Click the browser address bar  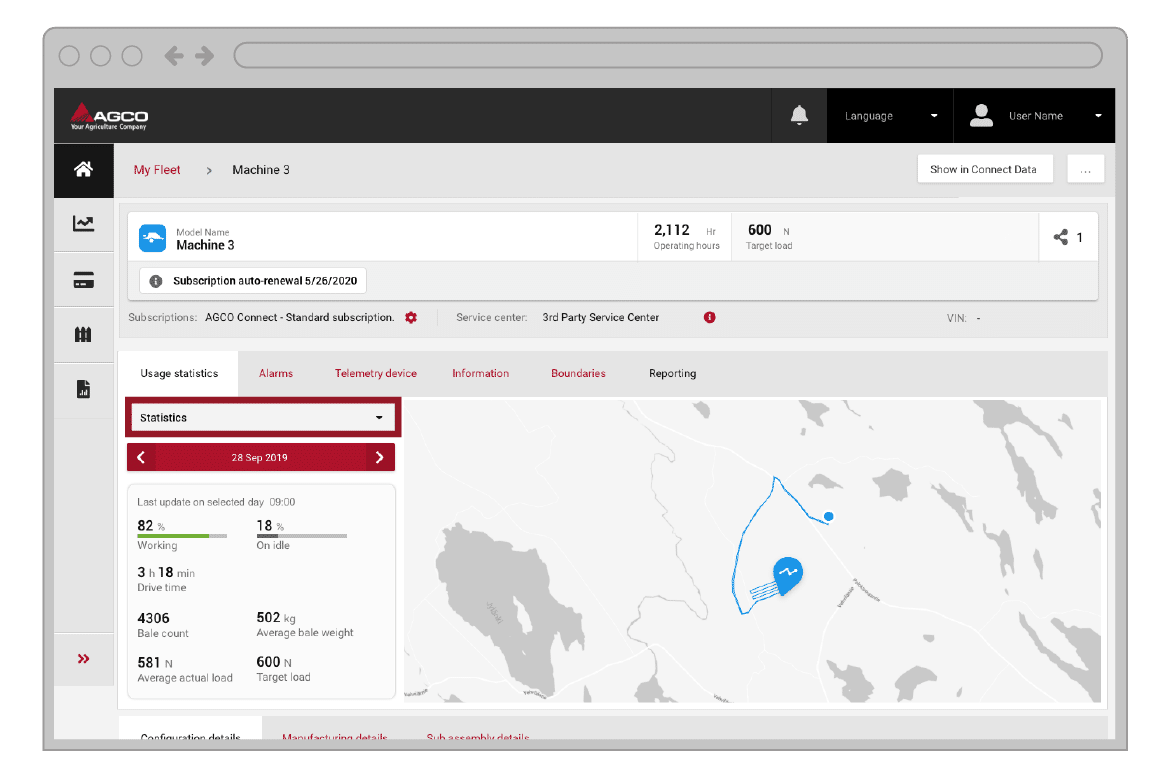point(668,55)
